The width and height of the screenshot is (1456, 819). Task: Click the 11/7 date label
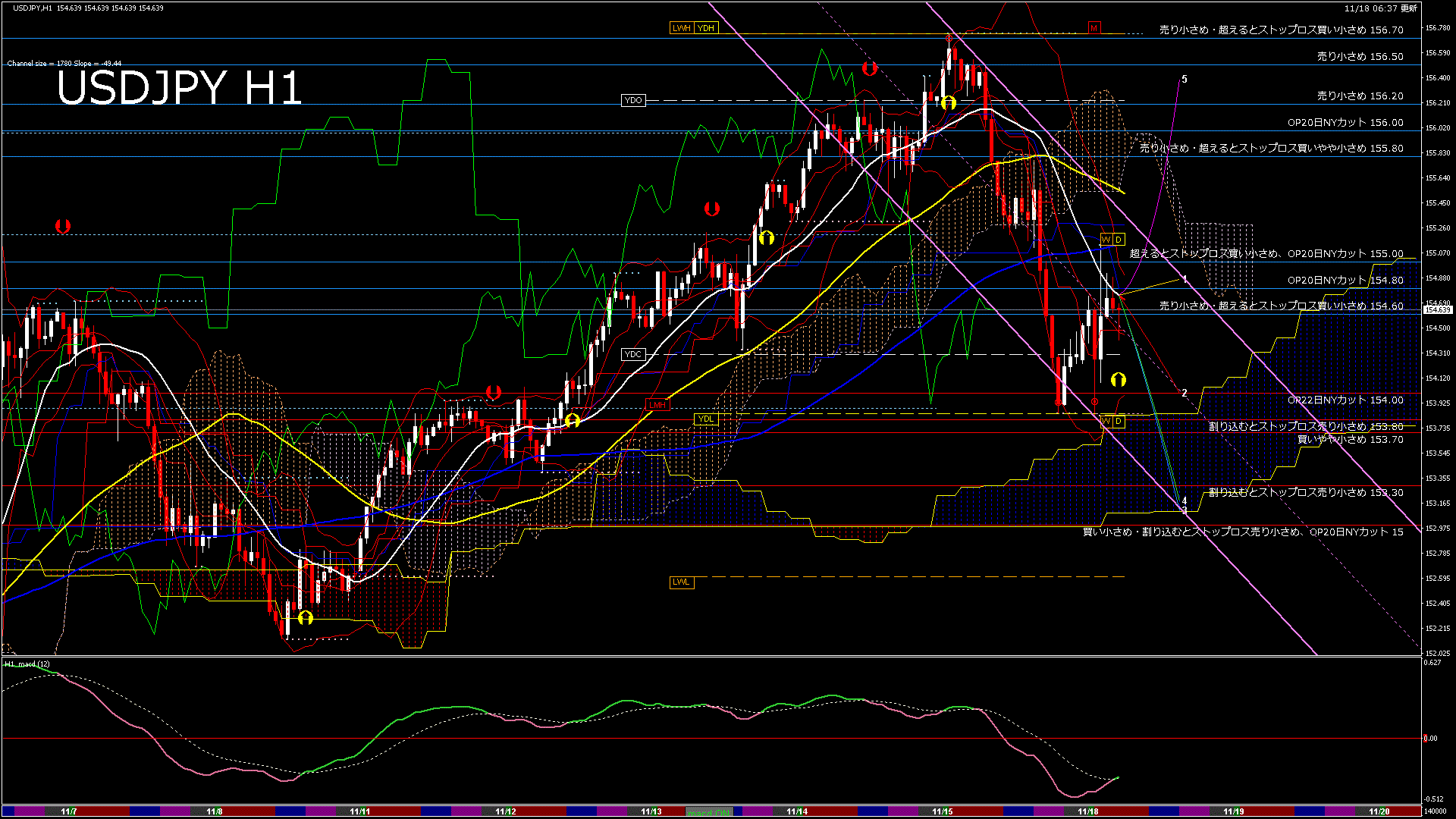coord(68,811)
